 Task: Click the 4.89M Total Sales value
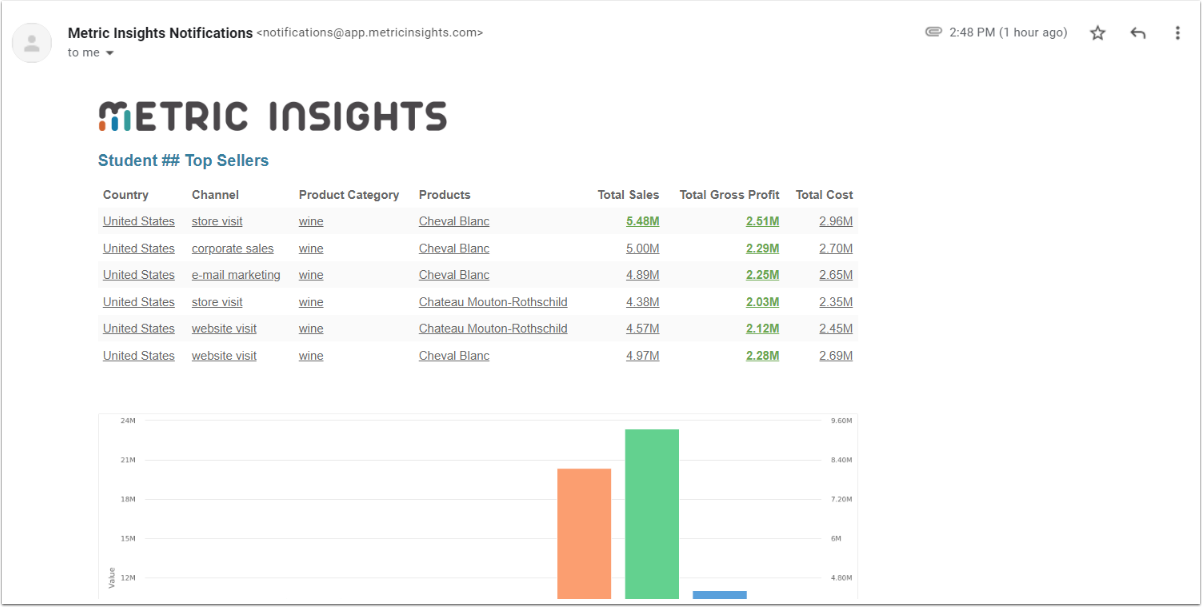642,275
